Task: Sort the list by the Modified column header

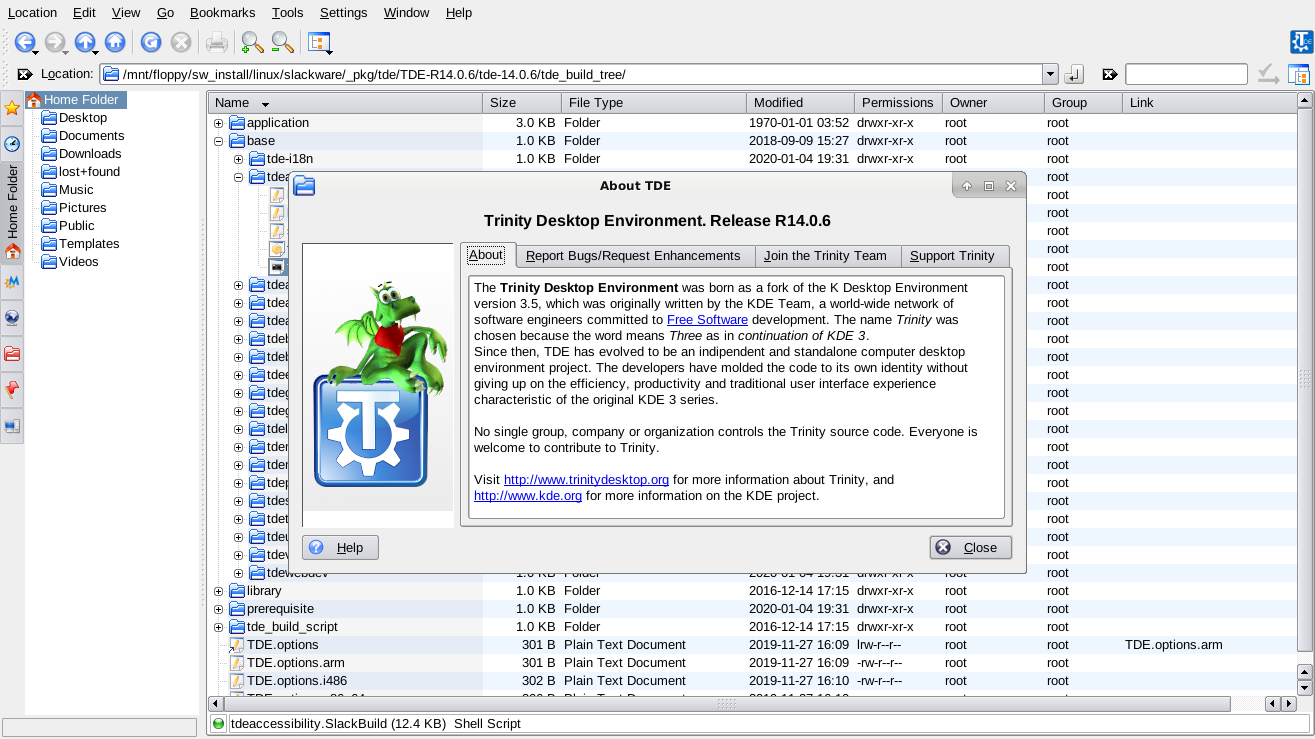Action: pos(799,103)
